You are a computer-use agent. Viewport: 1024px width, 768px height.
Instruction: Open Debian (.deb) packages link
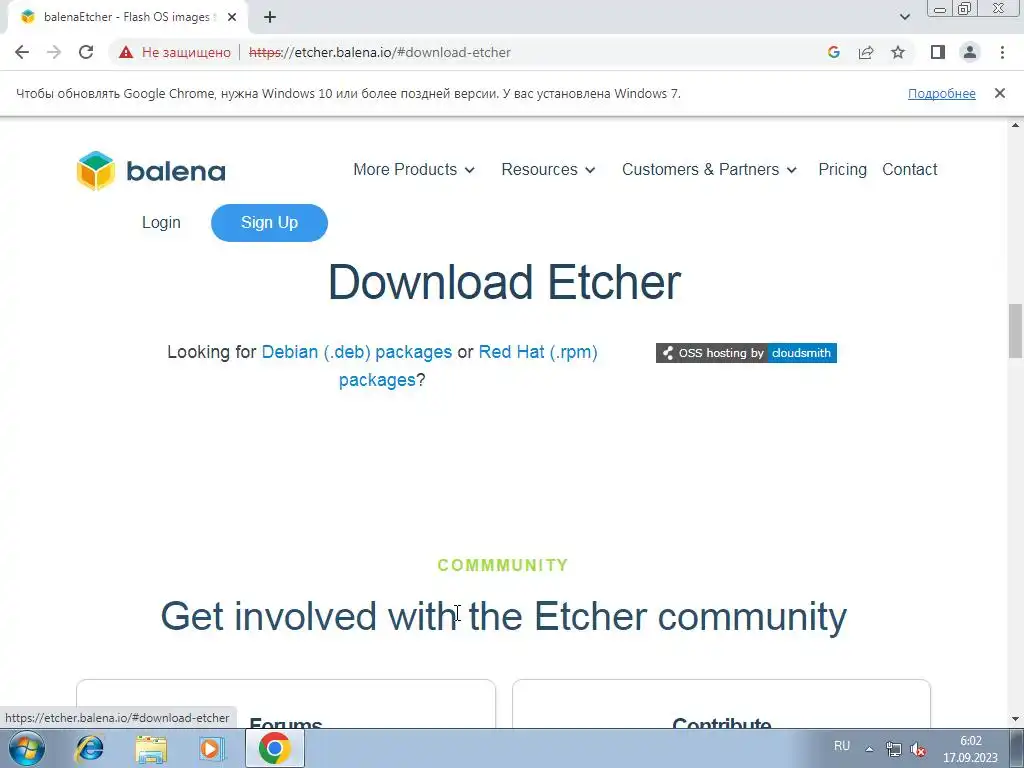coord(357,352)
